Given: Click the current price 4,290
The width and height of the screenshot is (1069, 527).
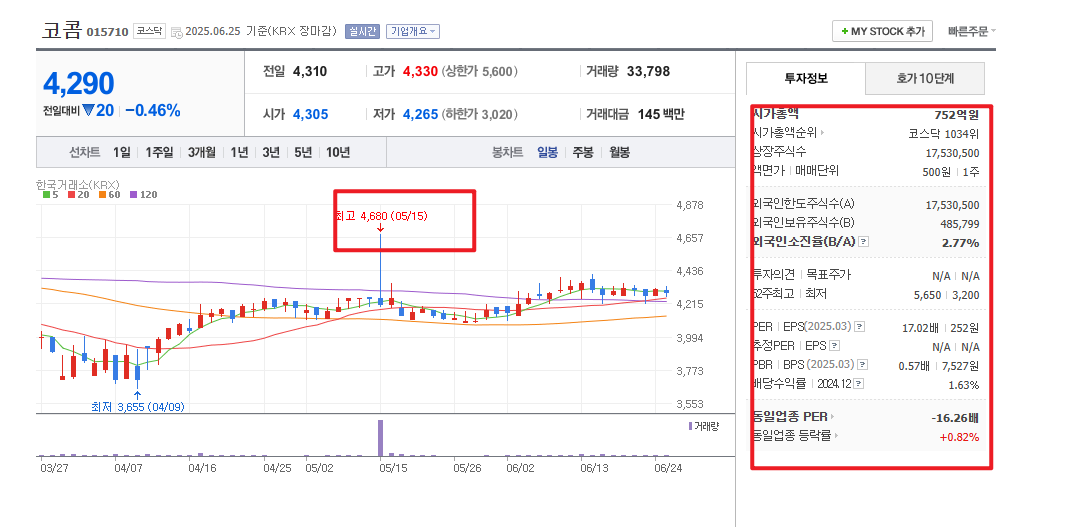Looking at the screenshot, I should coord(78,84).
